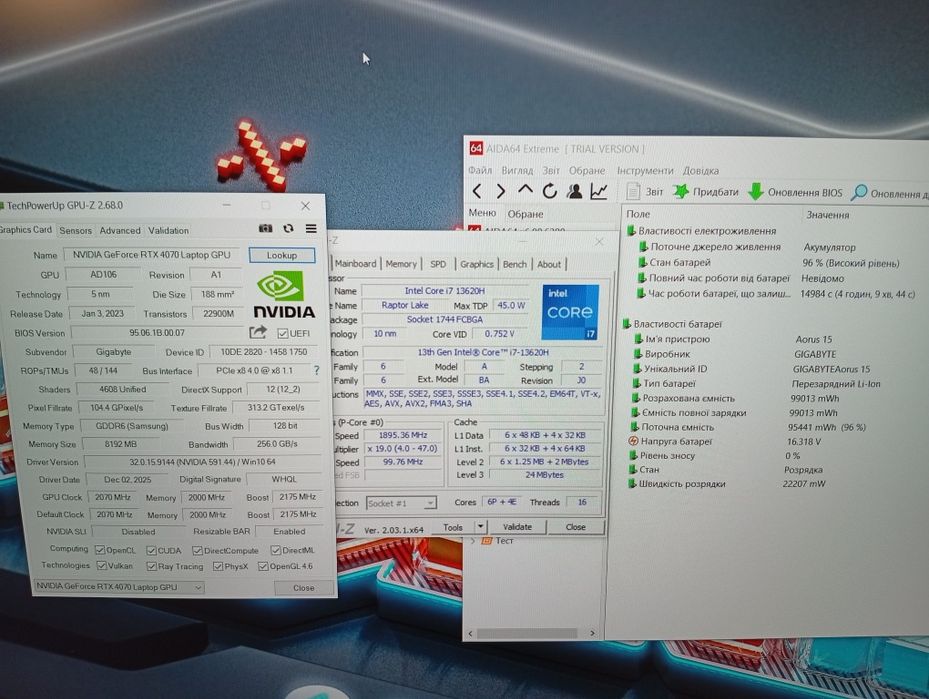The width and height of the screenshot is (929, 699).
Task: Open the Вигляд menu in AIDA64
Action: [x=517, y=170]
